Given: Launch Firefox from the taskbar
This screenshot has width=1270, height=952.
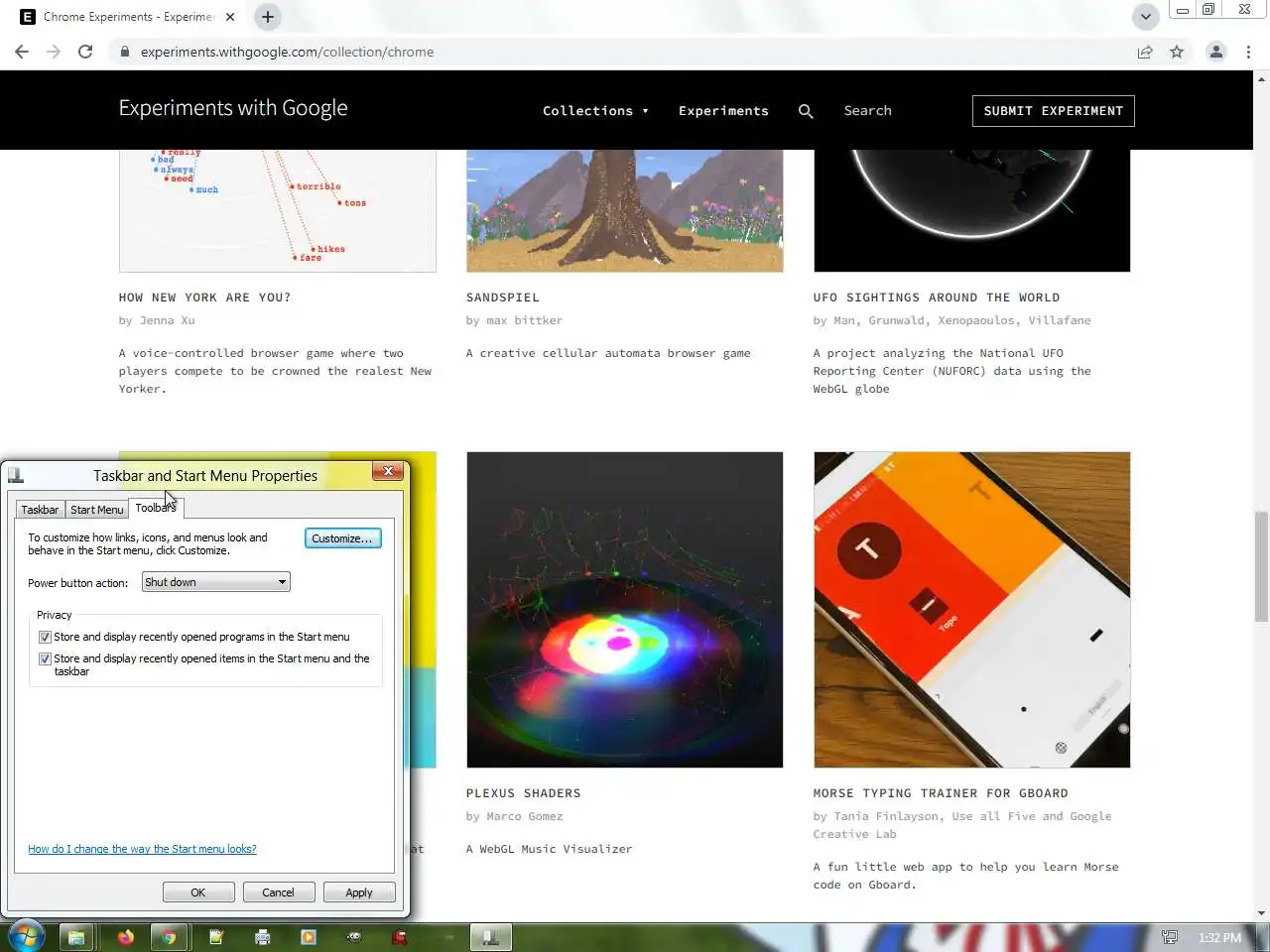Looking at the screenshot, I should pyautogui.click(x=125, y=937).
